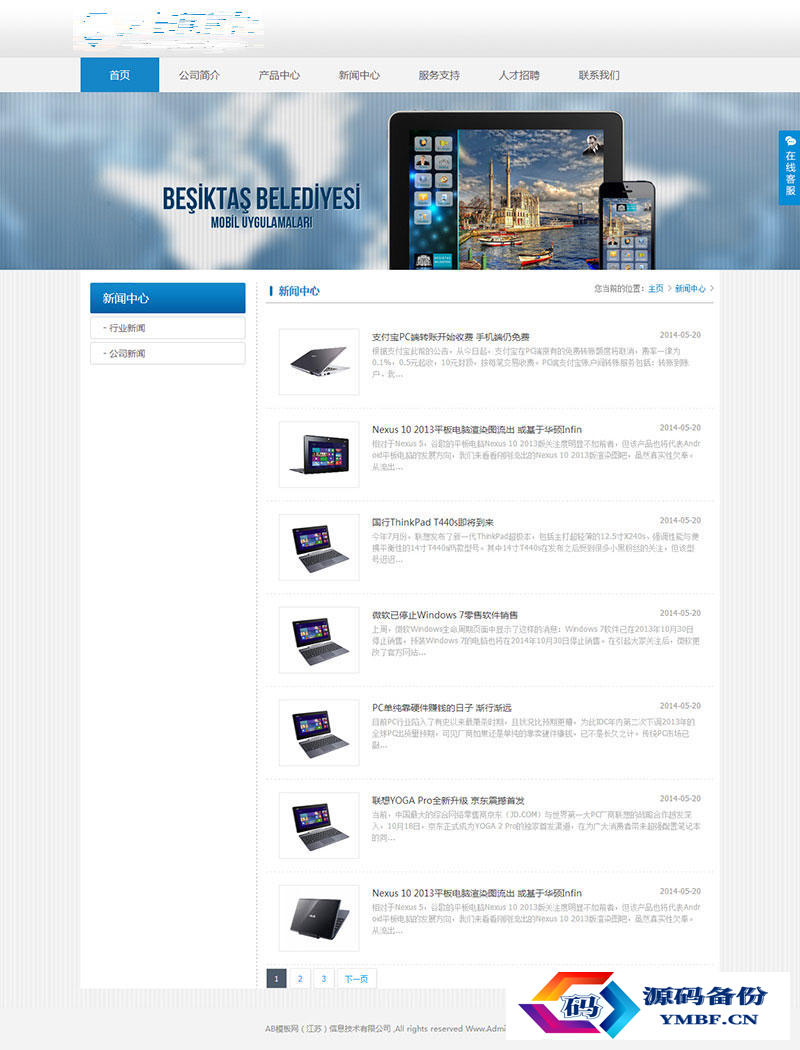The height and width of the screenshot is (1050, 800).
Task: Open the 服务支持 navigation item
Action: click(439, 75)
